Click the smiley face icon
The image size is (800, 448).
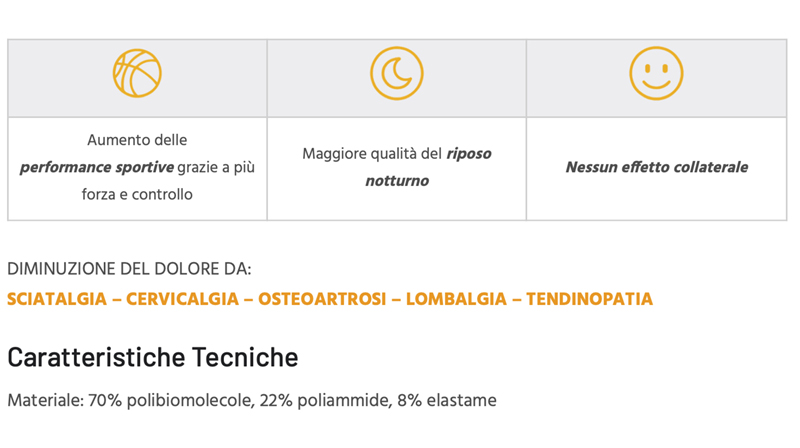pos(656,73)
